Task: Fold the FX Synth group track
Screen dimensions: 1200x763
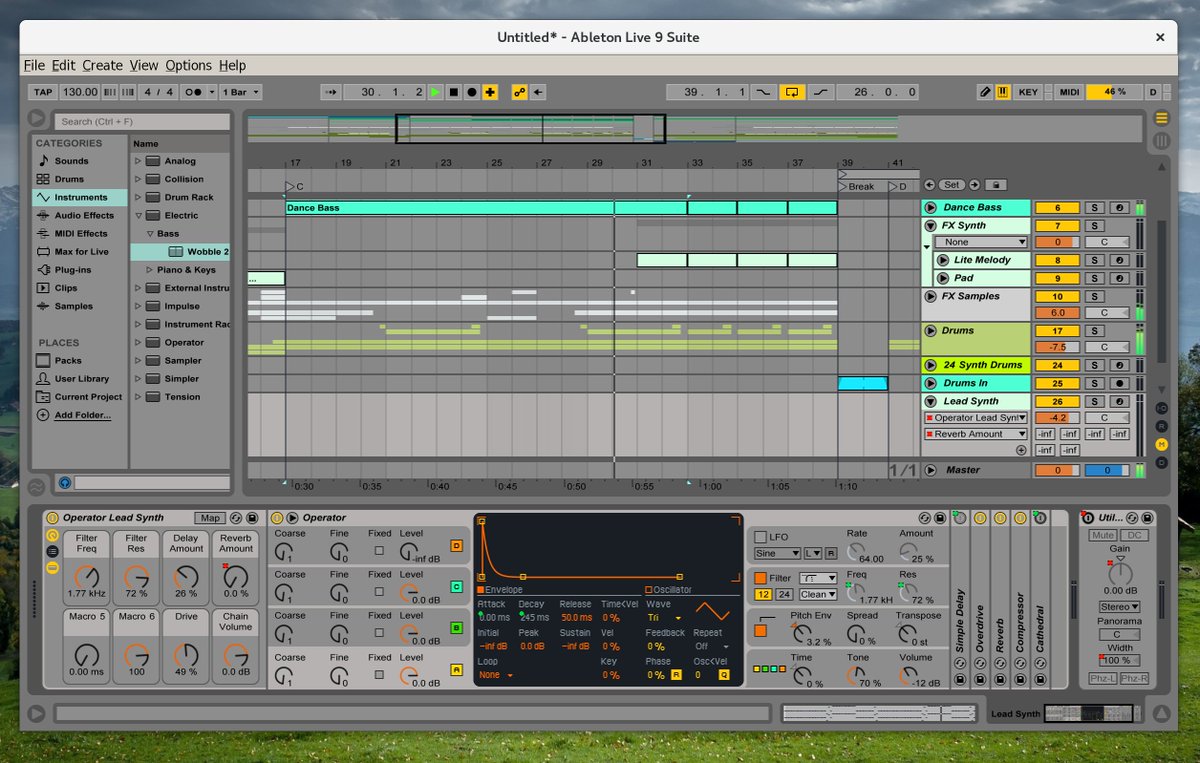Action: (x=931, y=226)
